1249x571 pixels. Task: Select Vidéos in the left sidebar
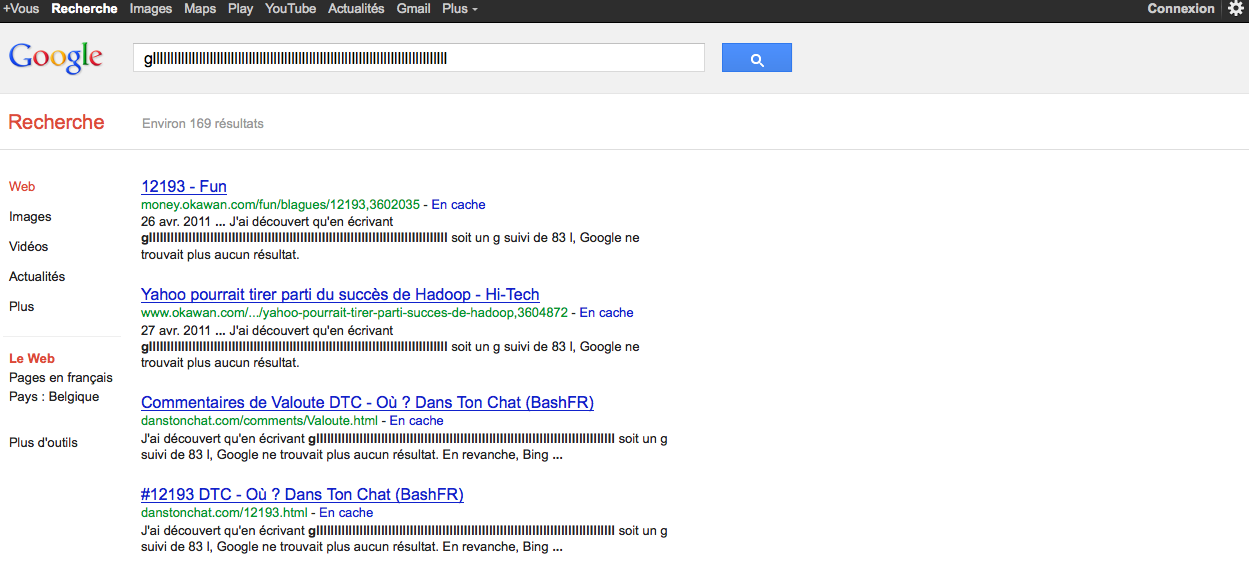(29, 247)
